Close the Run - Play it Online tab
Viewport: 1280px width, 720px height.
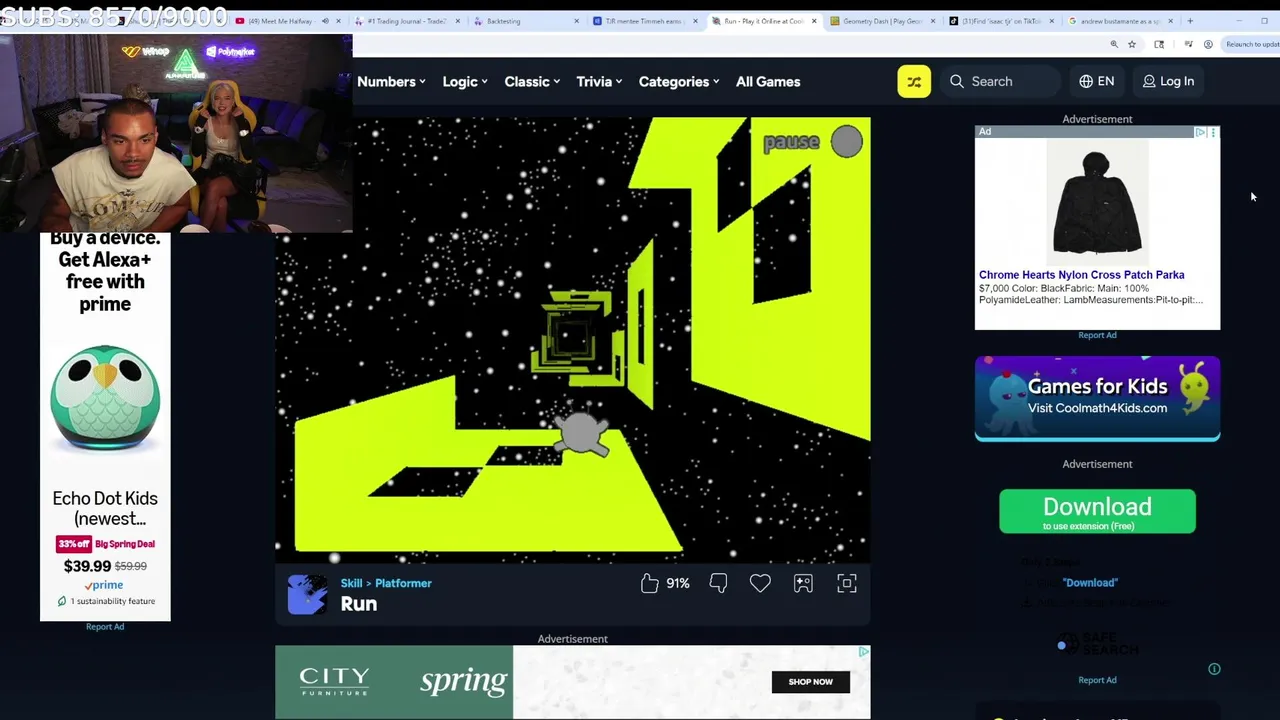[x=814, y=21]
